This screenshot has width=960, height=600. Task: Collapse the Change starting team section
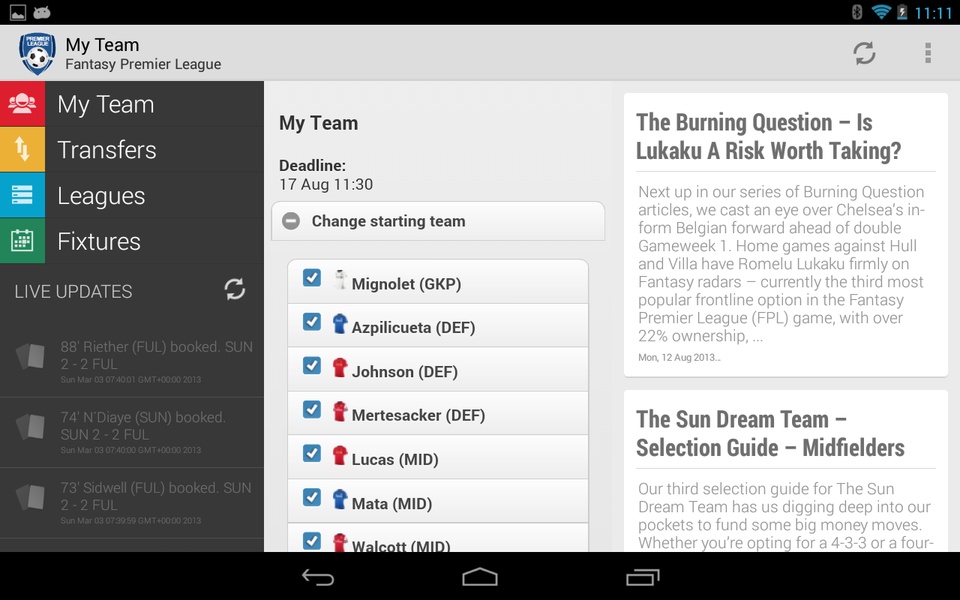point(438,221)
